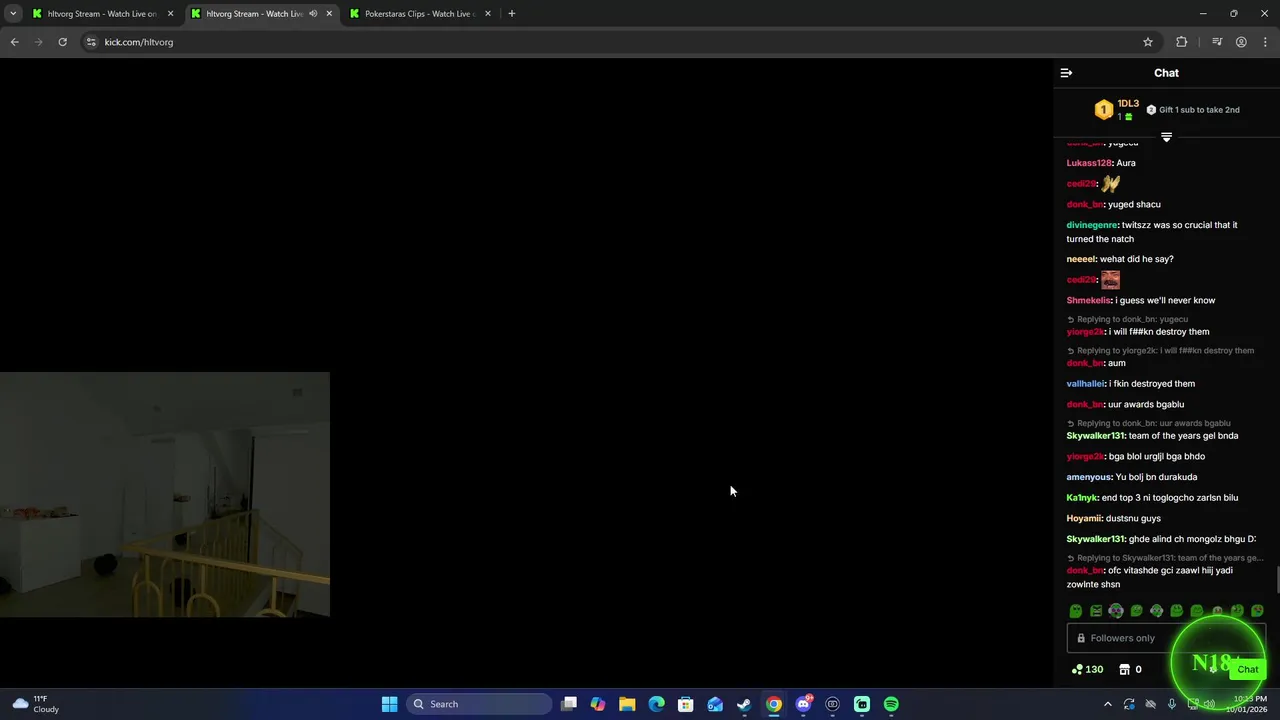Click username Ka1nyk in chat
Viewport: 1280px width, 720px height.
coord(1083,498)
